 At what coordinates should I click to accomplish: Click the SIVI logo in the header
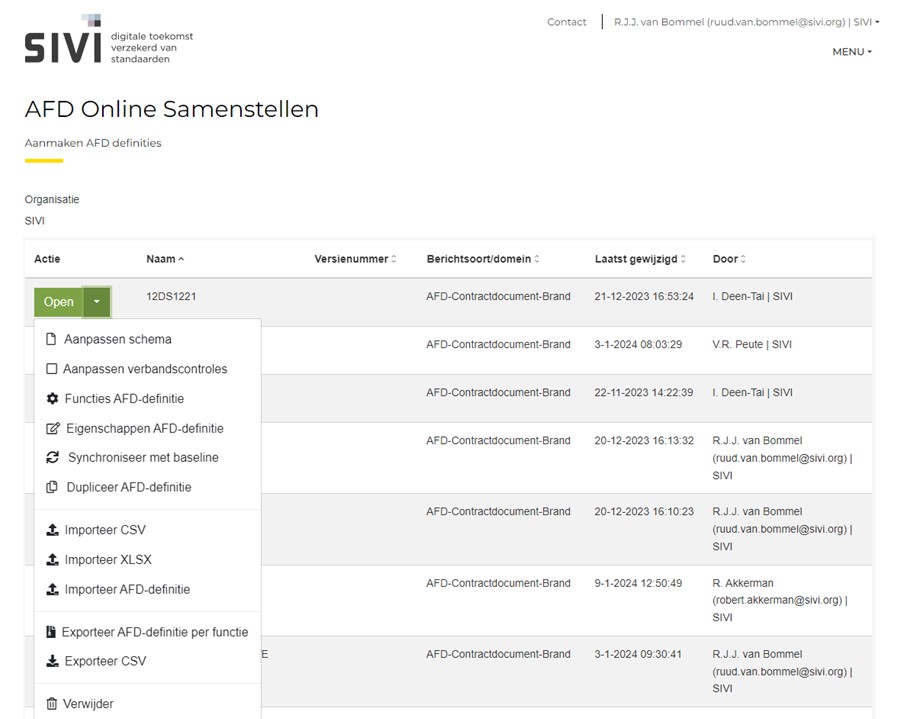pyautogui.click(x=109, y=39)
